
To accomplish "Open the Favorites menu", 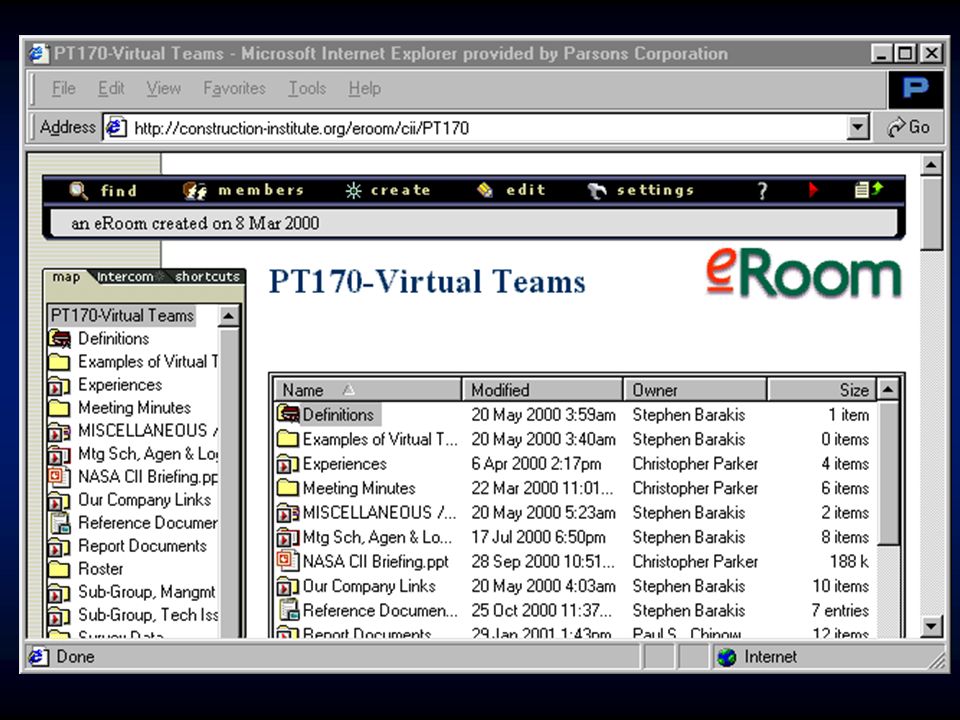I will point(234,88).
